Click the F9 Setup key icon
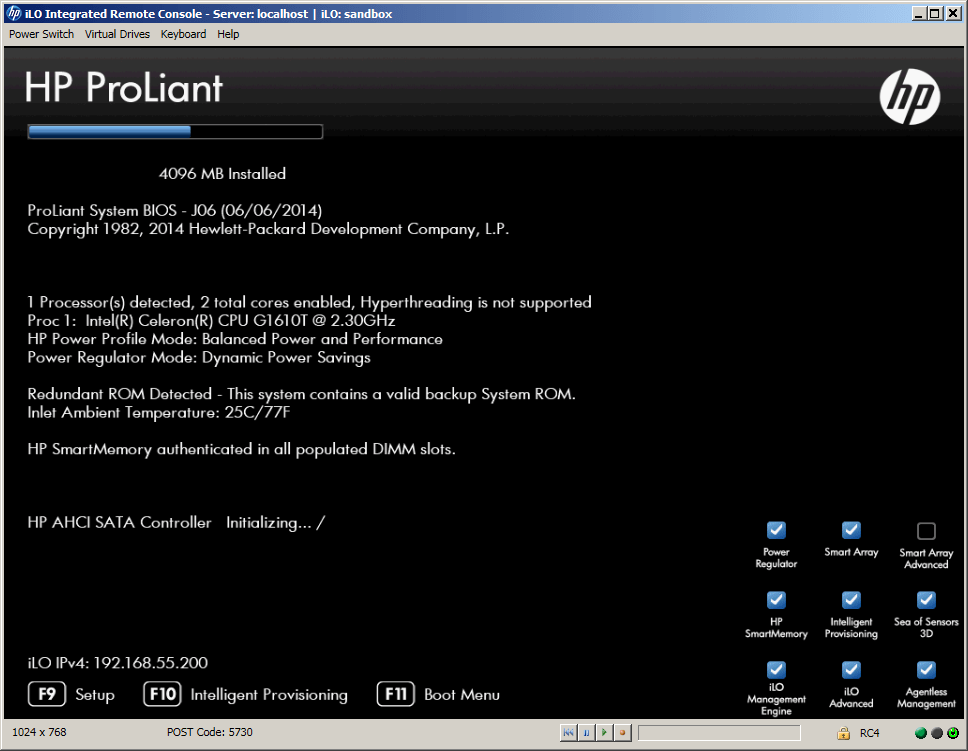This screenshot has width=968, height=751. pyautogui.click(x=47, y=694)
